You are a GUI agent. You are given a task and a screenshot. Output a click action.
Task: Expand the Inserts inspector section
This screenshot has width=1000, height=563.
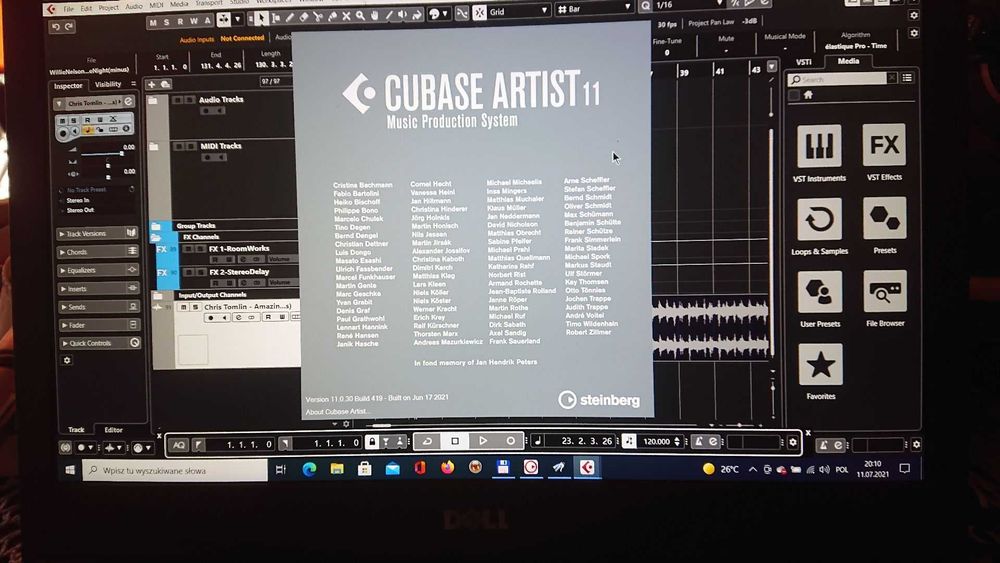pyautogui.click(x=98, y=289)
